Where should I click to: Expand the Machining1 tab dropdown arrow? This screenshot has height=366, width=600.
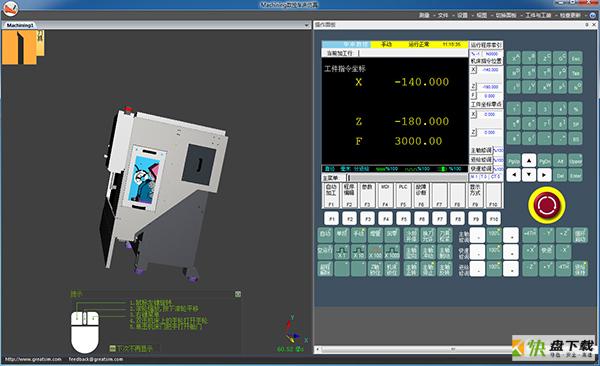tap(307, 25)
